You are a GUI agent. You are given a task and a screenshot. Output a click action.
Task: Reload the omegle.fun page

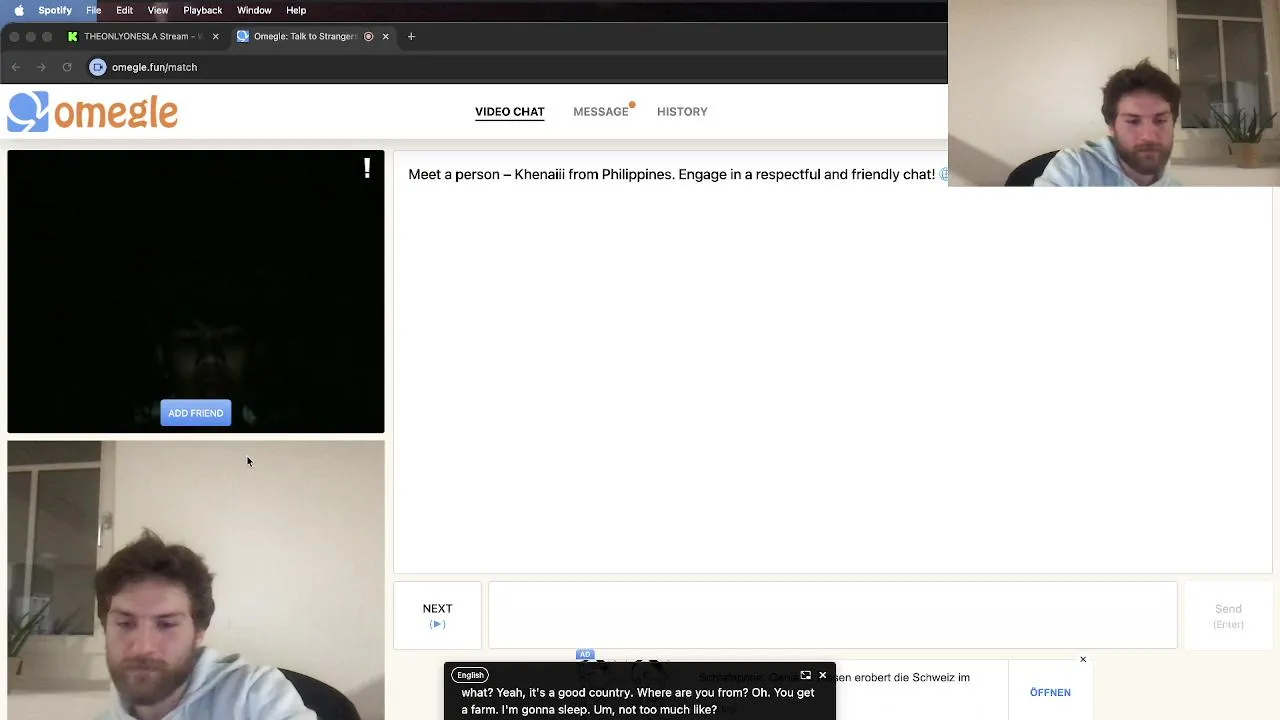click(x=67, y=67)
